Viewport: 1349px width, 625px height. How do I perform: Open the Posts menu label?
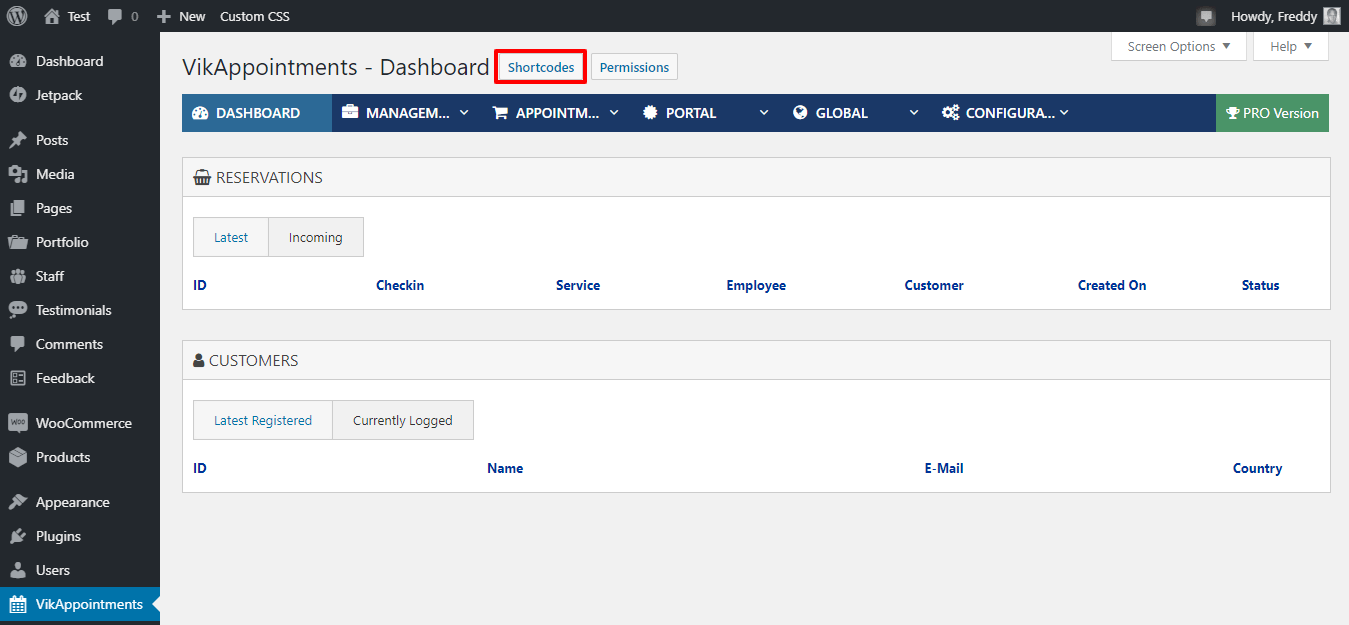(52, 140)
